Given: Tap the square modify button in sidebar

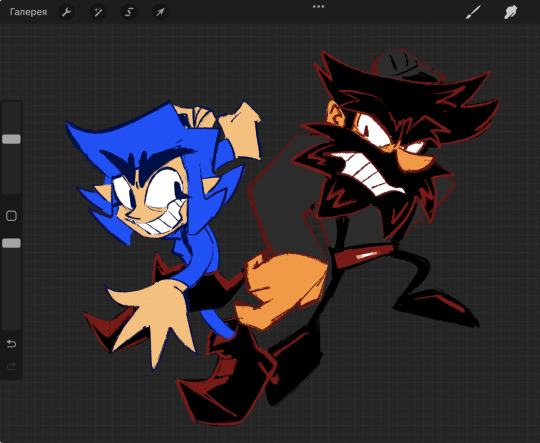Looking at the screenshot, I should coord(11,216).
